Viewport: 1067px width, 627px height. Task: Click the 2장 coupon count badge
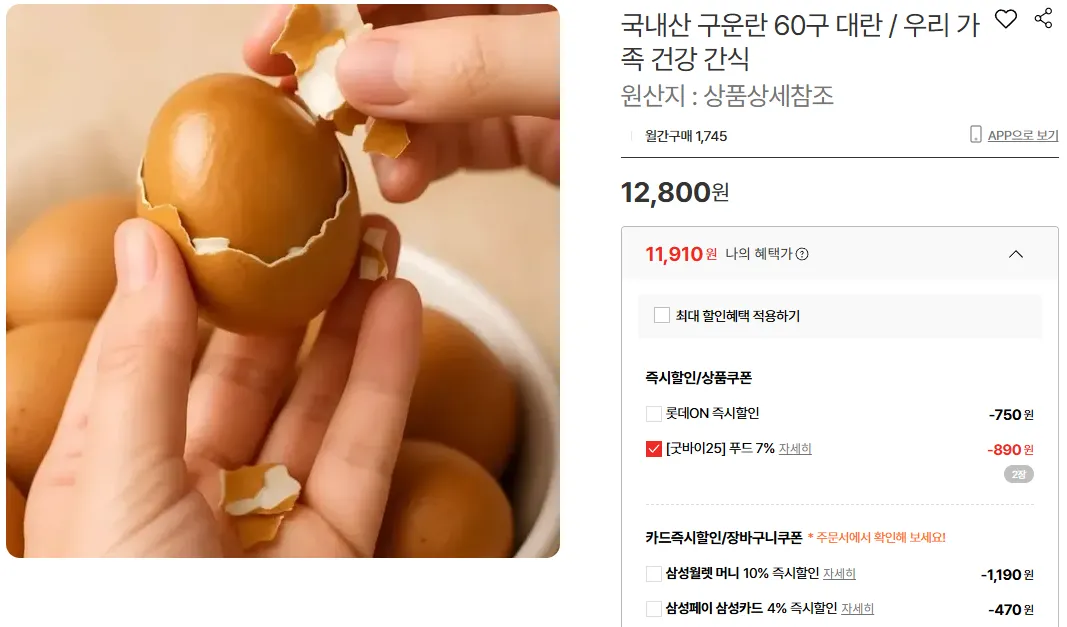tap(1019, 475)
